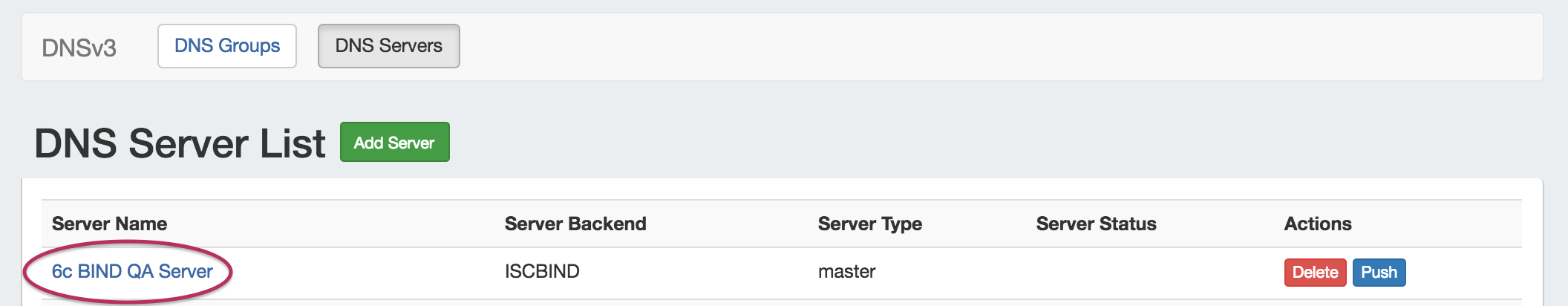Click the DNSv3 navigation title

(79, 48)
